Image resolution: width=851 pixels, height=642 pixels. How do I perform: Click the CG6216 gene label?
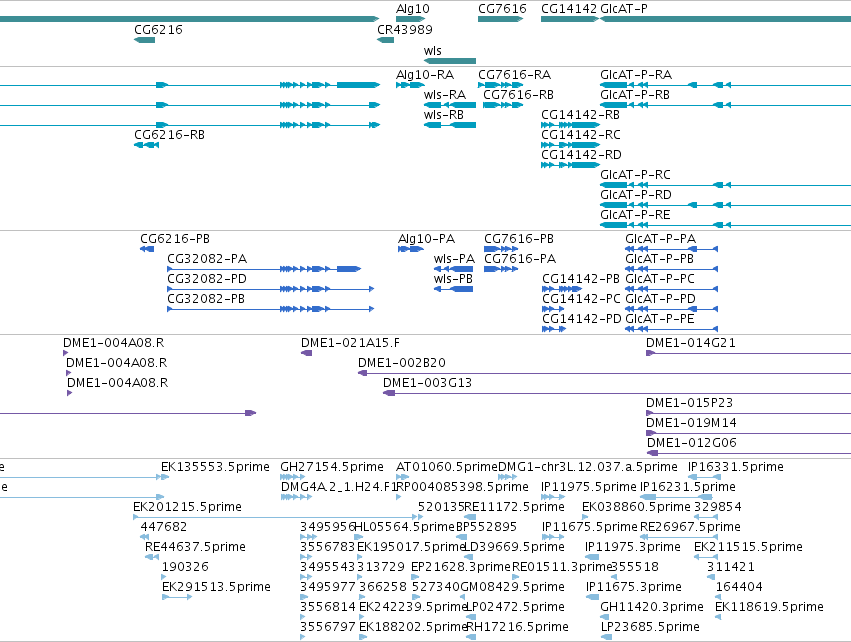tap(158, 29)
